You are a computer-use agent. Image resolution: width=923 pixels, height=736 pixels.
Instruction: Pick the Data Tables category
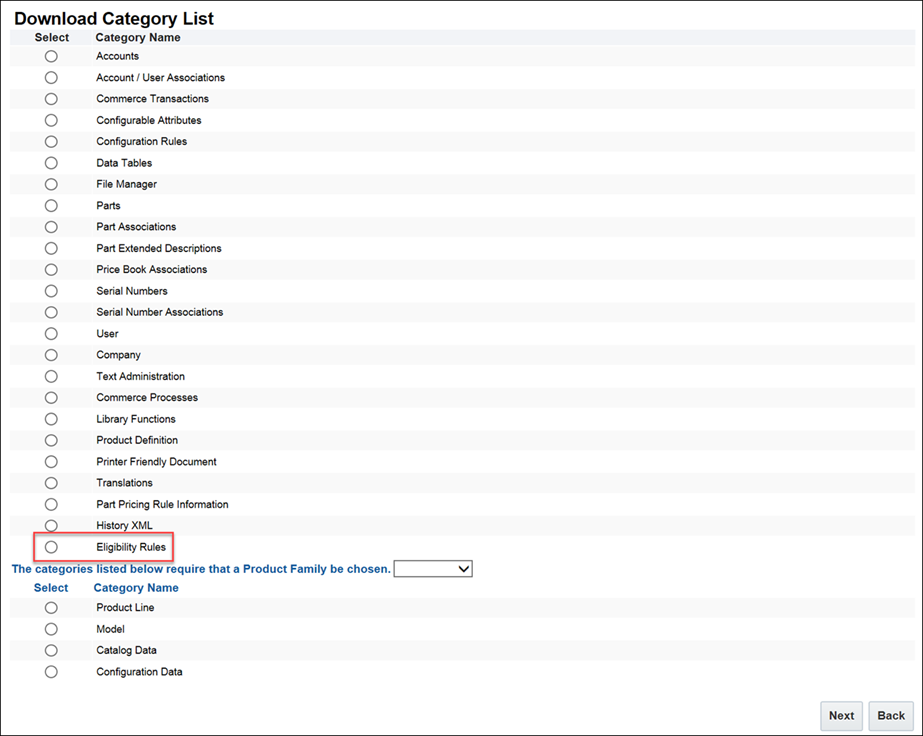coord(51,163)
